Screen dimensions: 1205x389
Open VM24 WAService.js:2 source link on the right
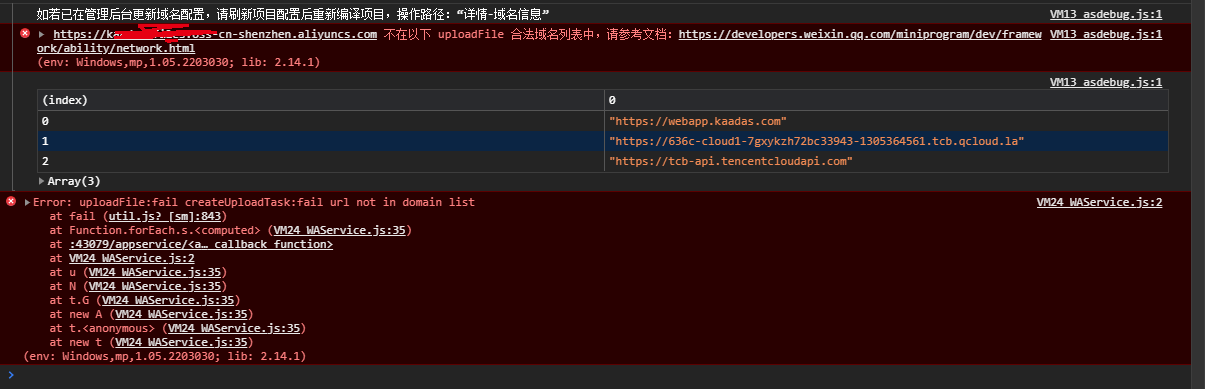(x=1099, y=202)
